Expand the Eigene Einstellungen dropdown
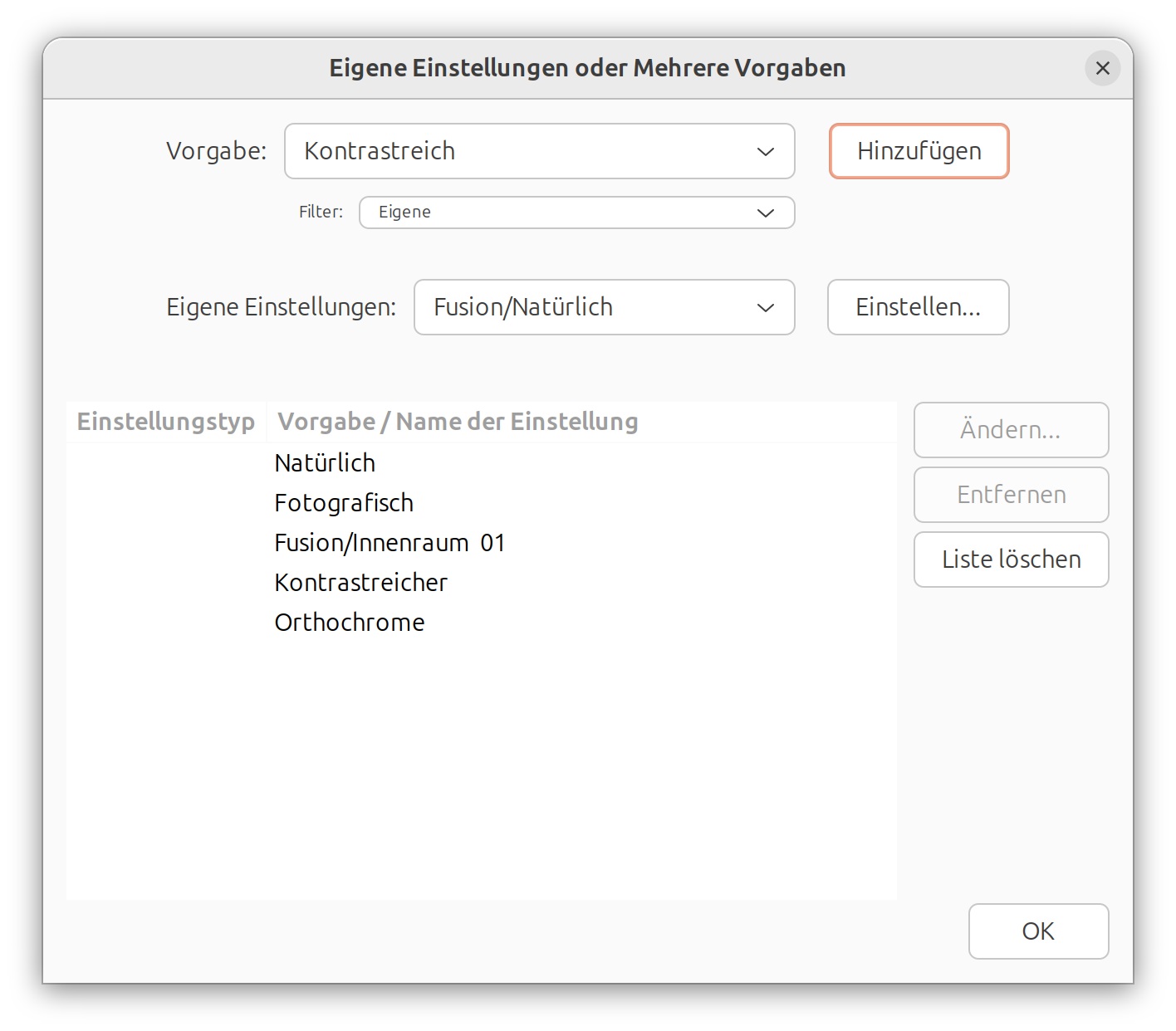The width and height of the screenshot is (1176, 1031). click(604, 307)
